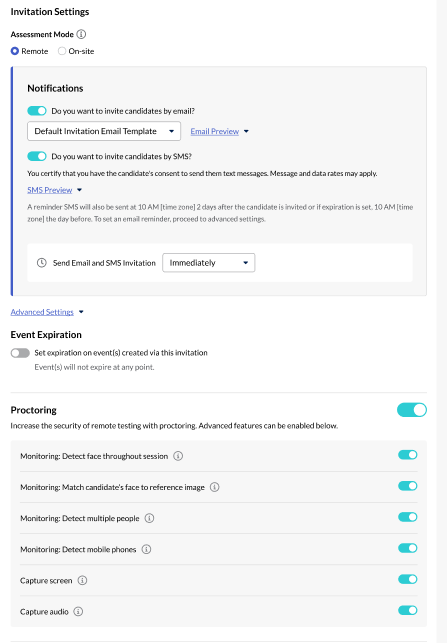Open the Immediately send timing dropdown
Image resolution: width=447 pixels, height=643 pixels.
(209, 262)
